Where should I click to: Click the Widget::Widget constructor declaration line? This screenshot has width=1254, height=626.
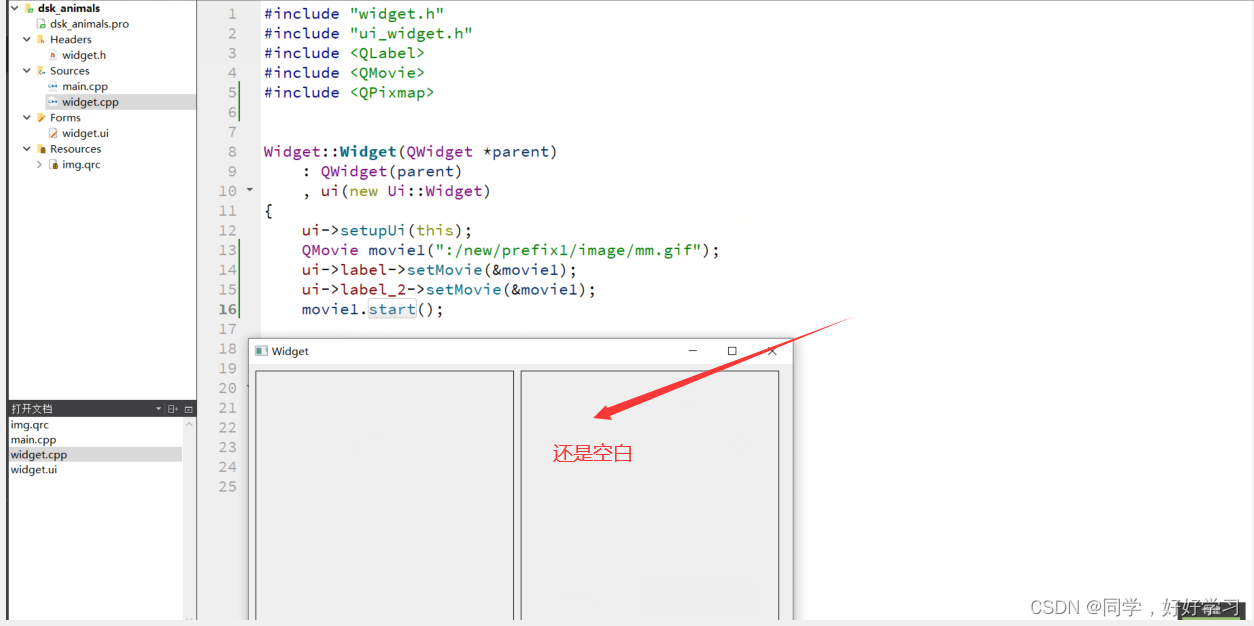410,152
